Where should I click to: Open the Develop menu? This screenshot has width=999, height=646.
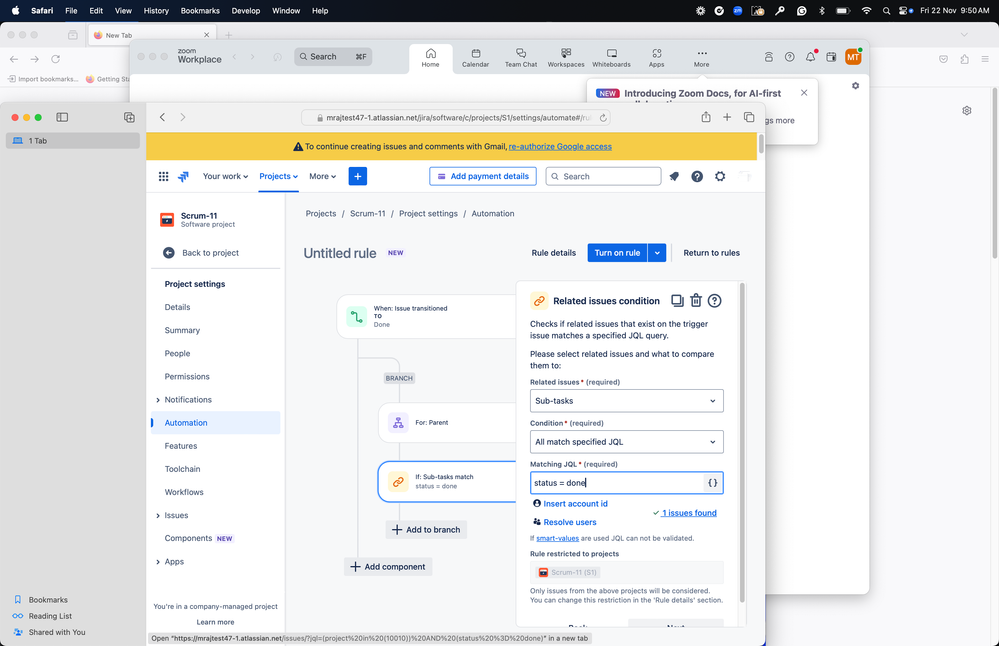click(x=246, y=11)
